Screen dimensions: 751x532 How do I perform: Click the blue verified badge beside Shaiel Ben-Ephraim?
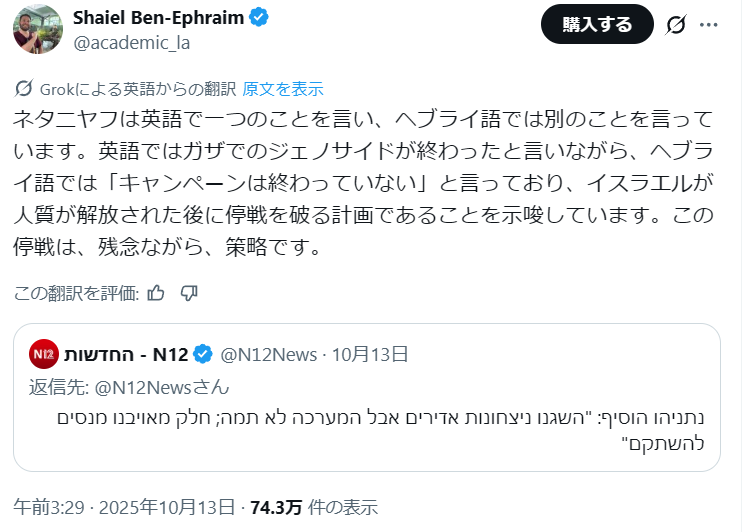pos(259,18)
